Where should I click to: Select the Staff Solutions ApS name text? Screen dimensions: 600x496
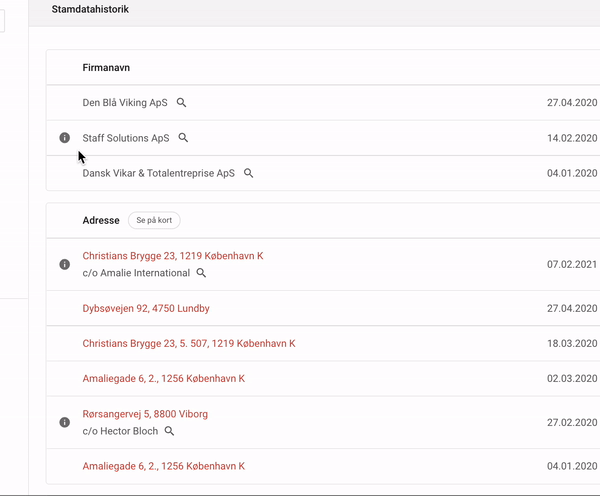point(126,138)
